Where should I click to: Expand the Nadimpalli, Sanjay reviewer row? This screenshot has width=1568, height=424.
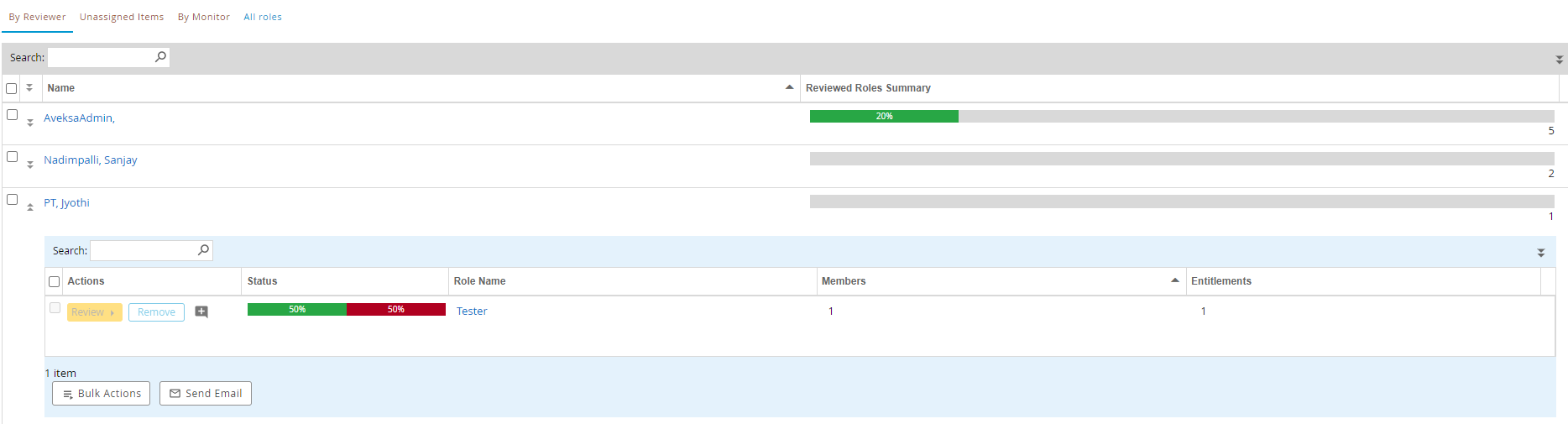click(x=30, y=165)
